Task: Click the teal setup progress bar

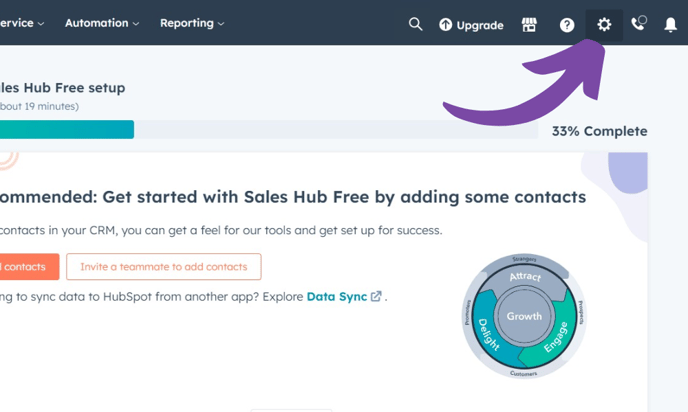Action: point(66,130)
